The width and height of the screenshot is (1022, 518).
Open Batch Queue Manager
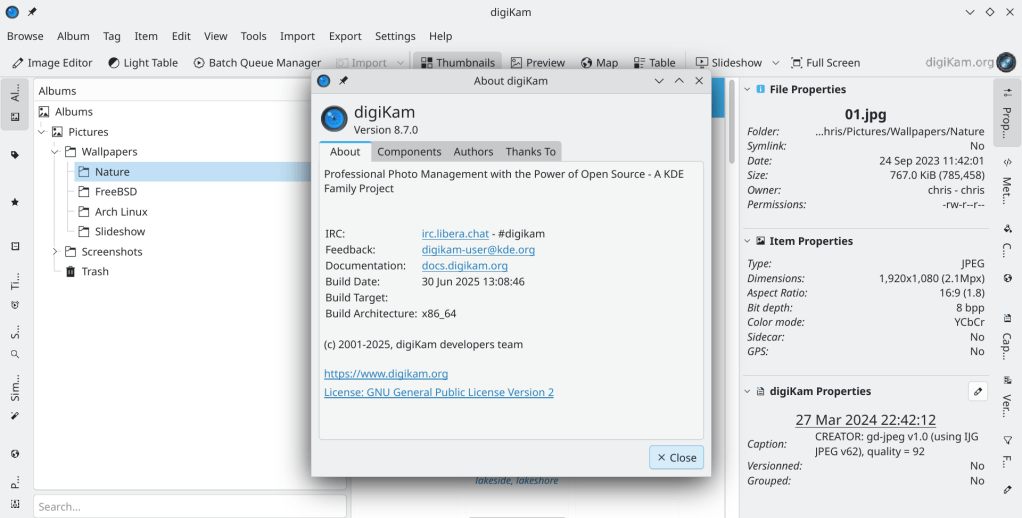[257, 62]
